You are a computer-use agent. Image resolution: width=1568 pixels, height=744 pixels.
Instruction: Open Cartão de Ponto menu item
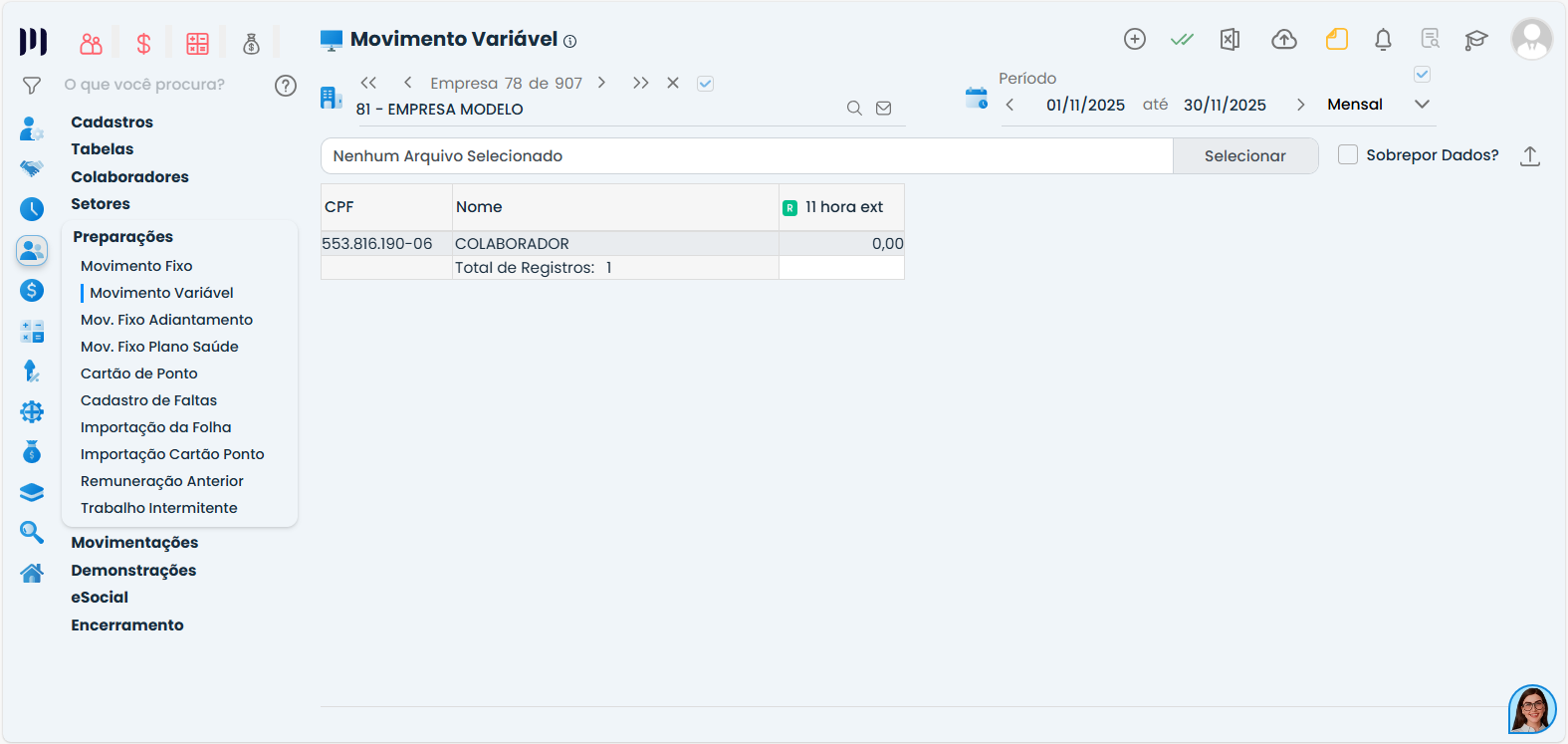click(139, 373)
